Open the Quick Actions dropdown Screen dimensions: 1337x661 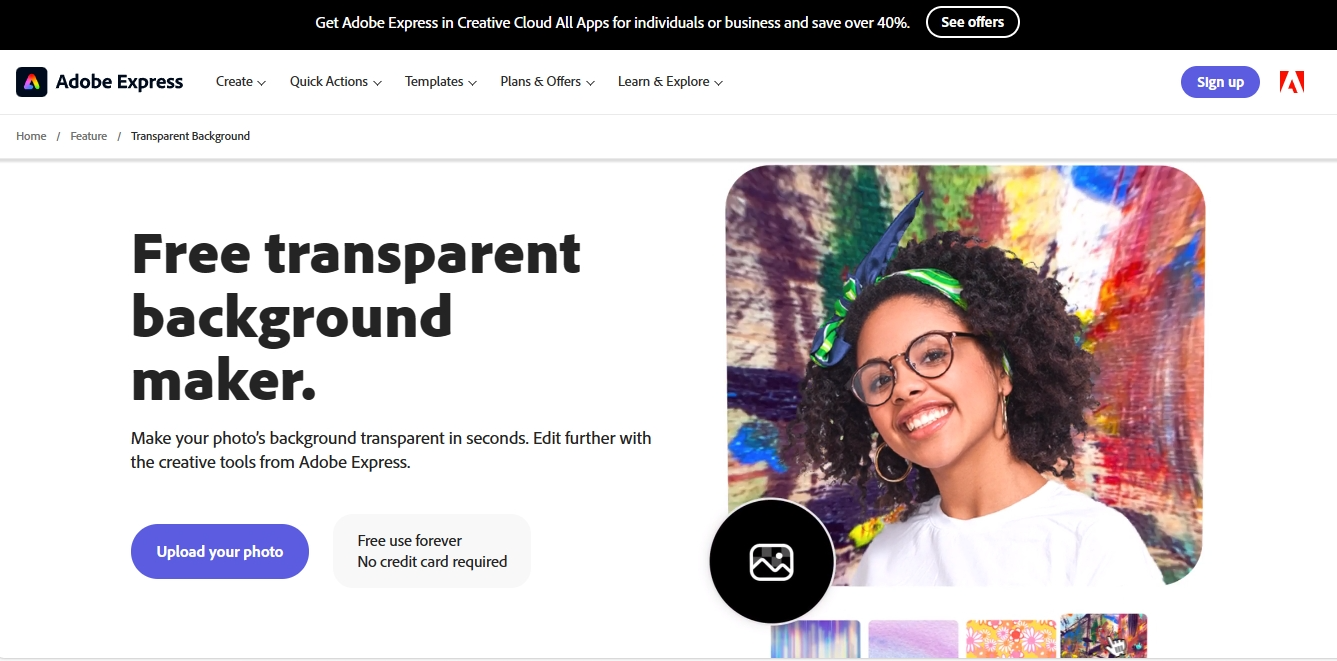click(x=335, y=82)
